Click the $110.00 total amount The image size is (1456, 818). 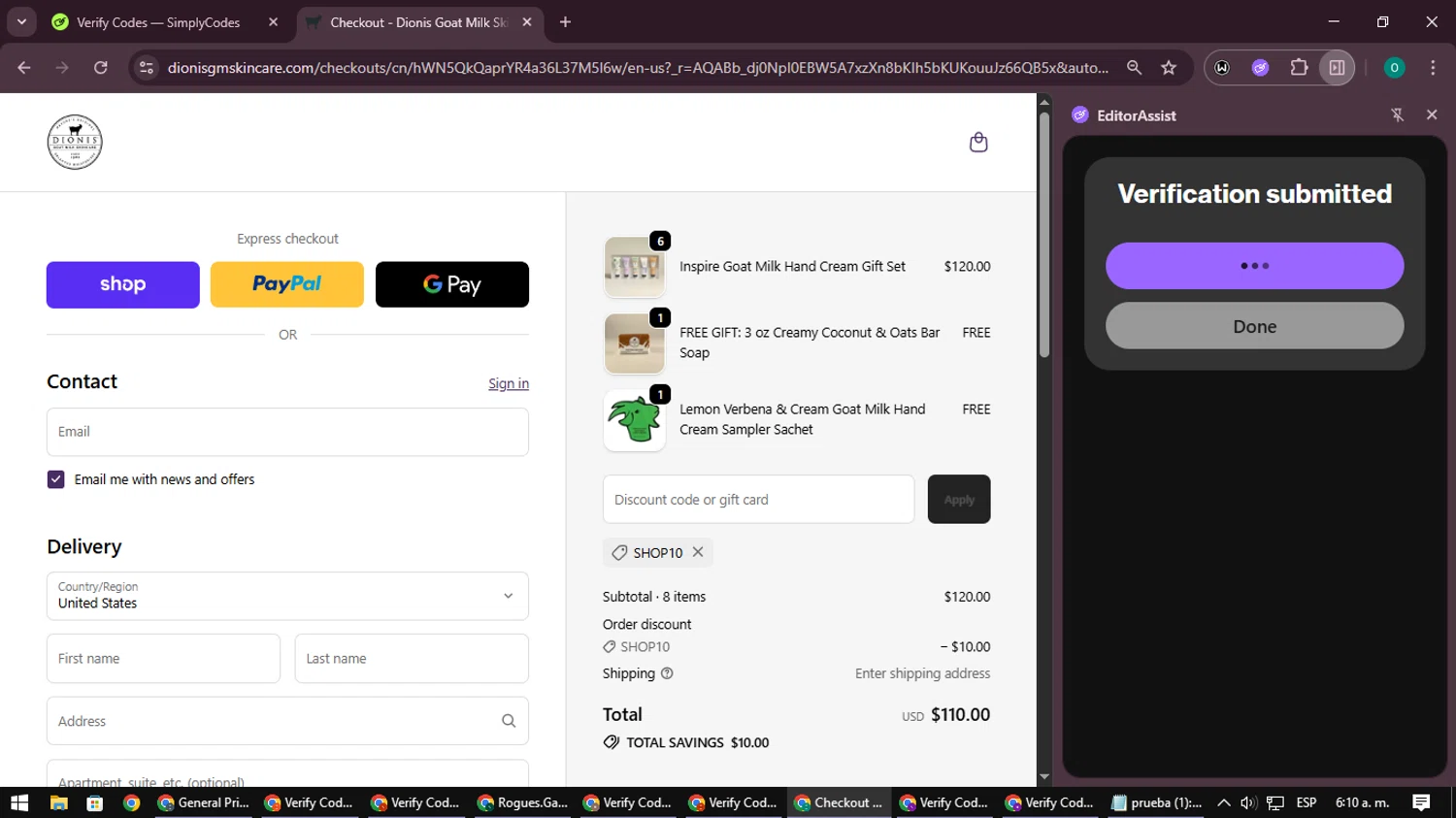pyautogui.click(x=961, y=715)
